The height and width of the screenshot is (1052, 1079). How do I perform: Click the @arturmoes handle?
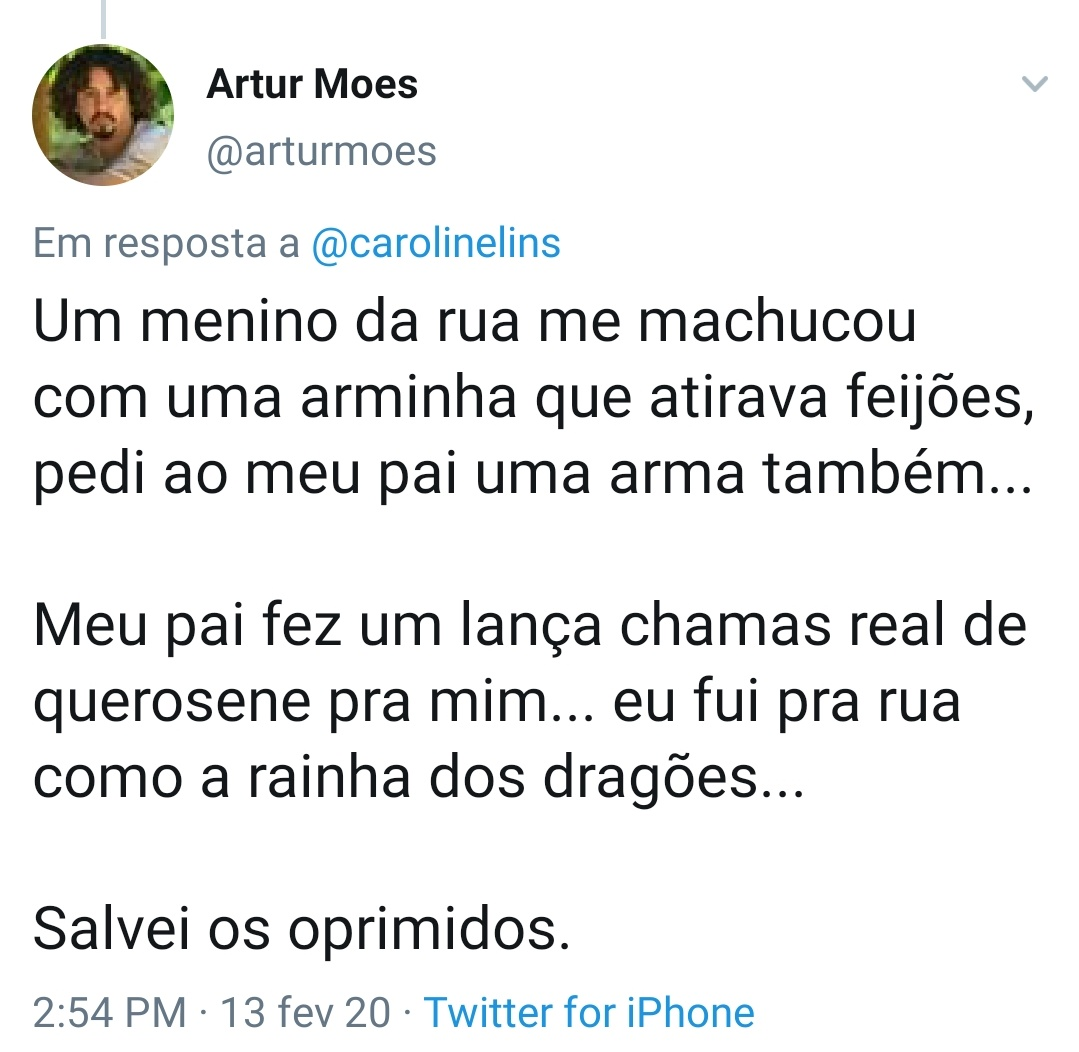[x=321, y=152]
